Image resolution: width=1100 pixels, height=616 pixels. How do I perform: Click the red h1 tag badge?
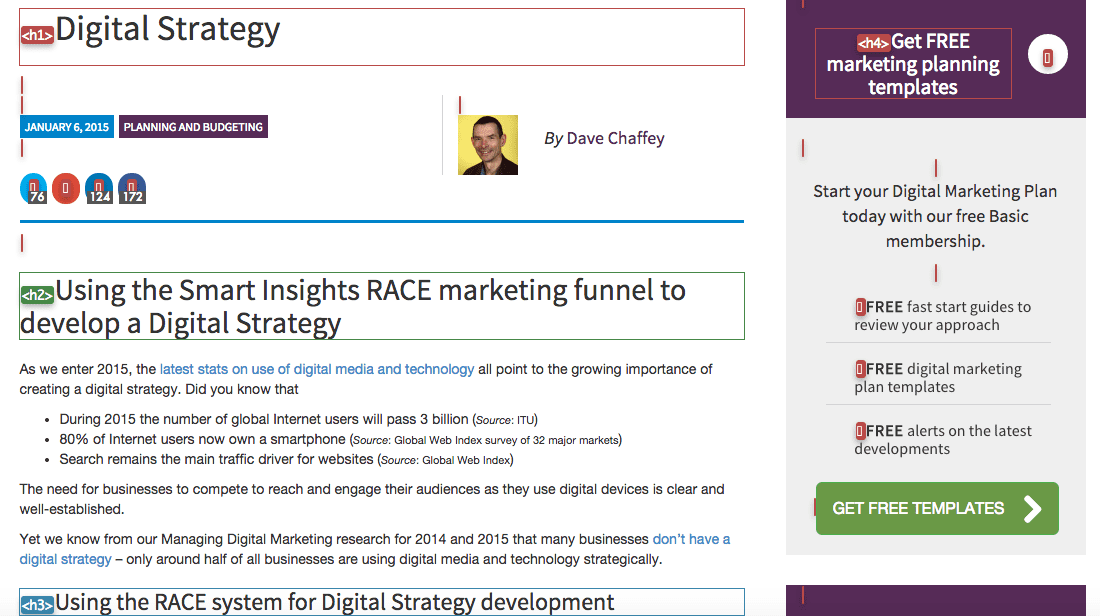[37, 35]
